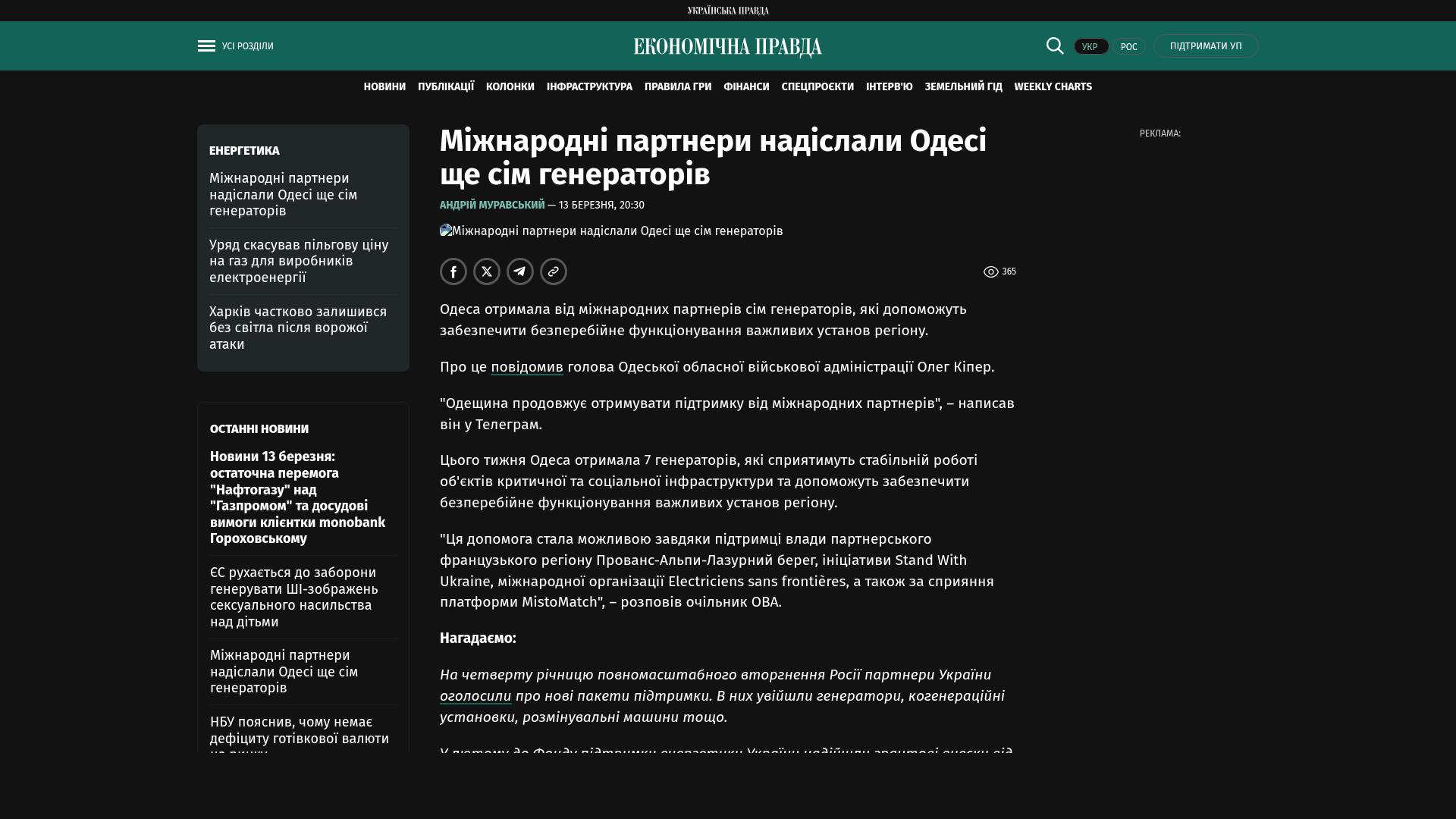Open the ФІНАНСИ menu item
This screenshot has height=819, width=1456.
point(746,87)
